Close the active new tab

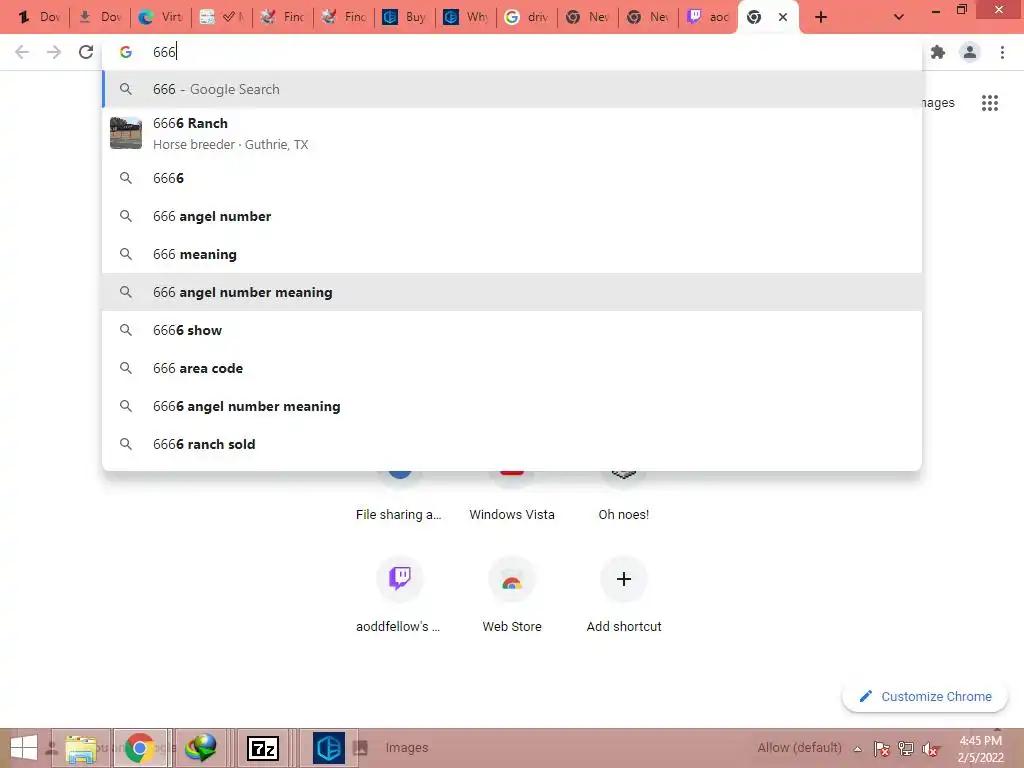783,17
